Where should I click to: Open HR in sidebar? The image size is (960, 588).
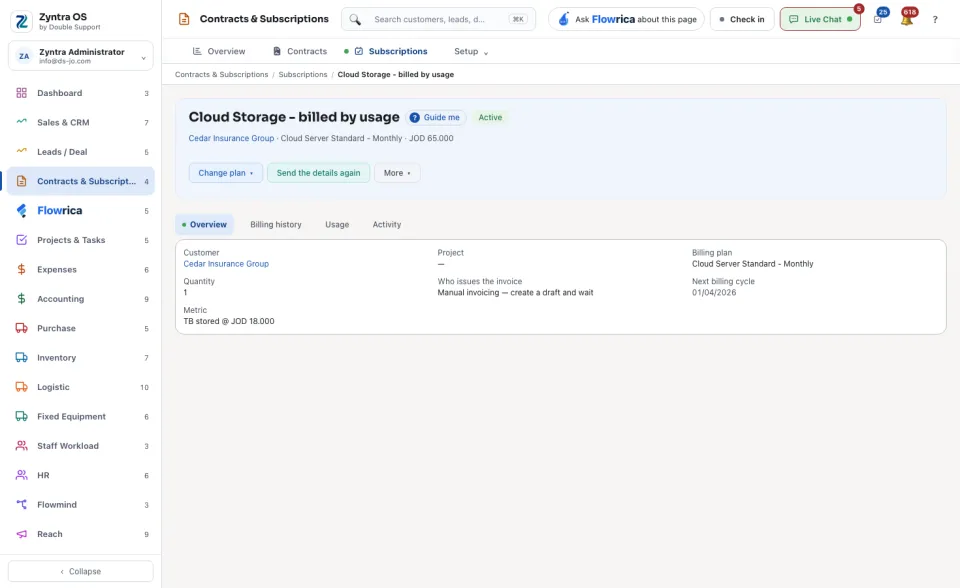click(81, 475)
